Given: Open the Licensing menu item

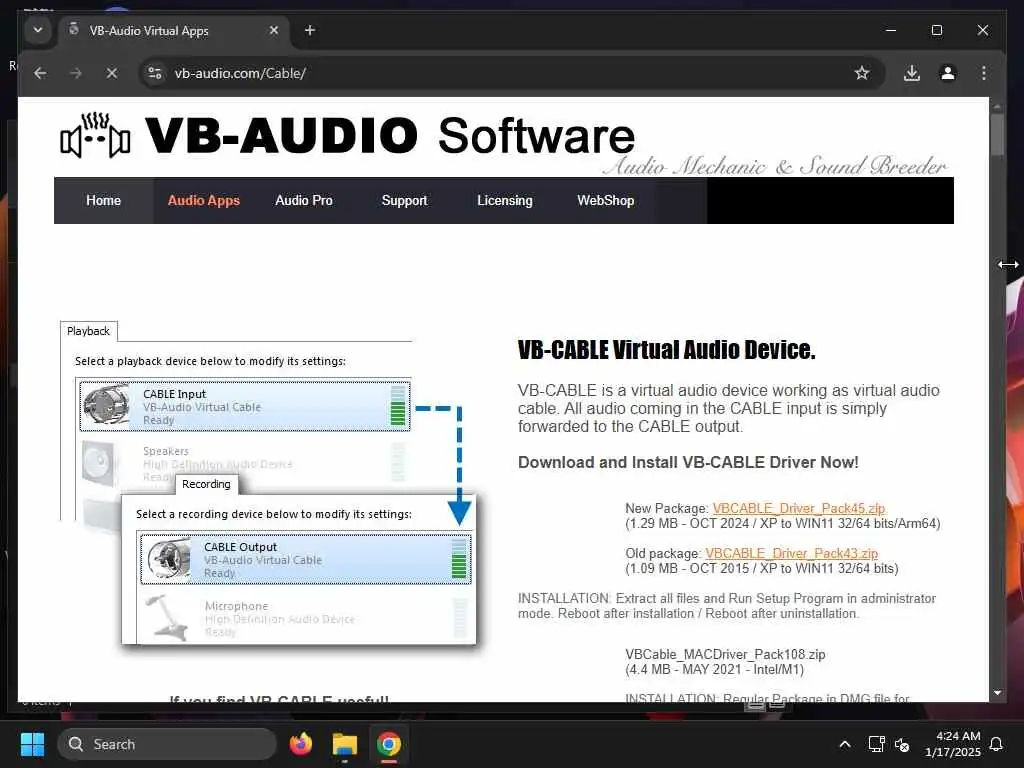Looking at the screenshot, I should tap(505, 200).
